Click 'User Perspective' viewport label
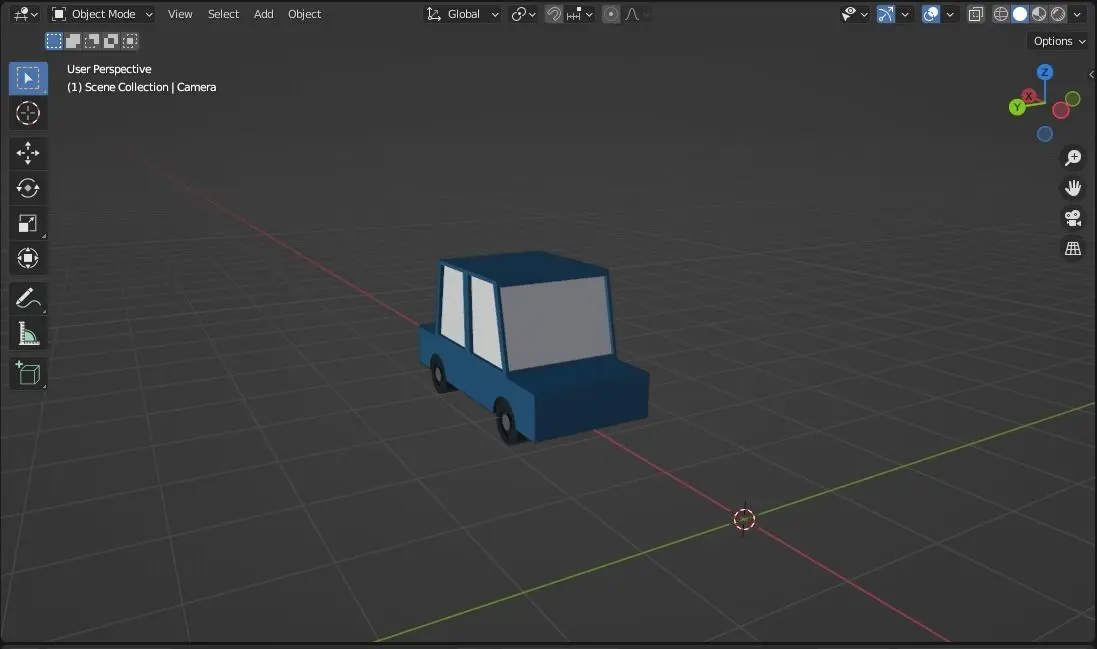This screenshot has height=649, width=1097. 109,69
